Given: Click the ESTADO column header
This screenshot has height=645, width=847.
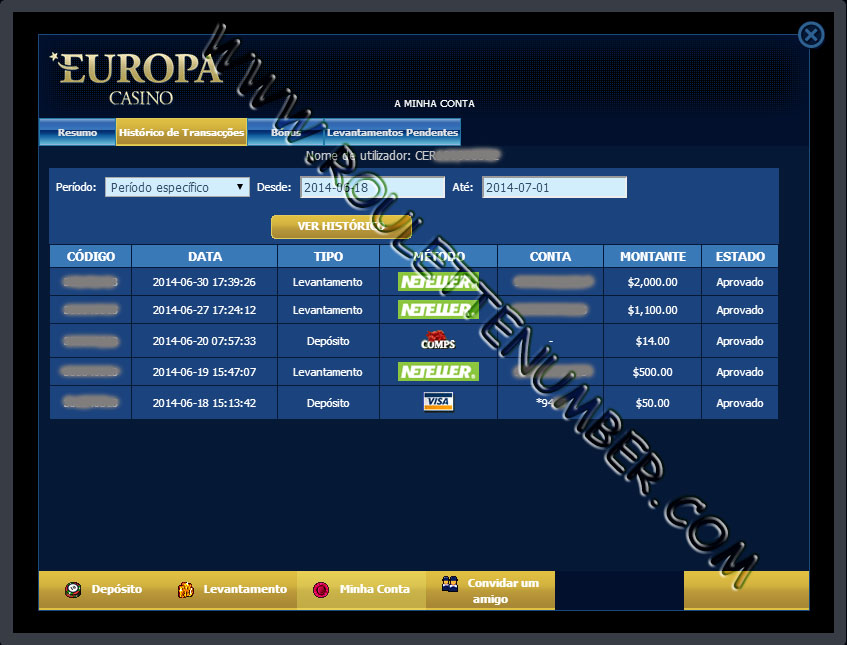Looking at the screenshot, I should [x=740, y=257].
